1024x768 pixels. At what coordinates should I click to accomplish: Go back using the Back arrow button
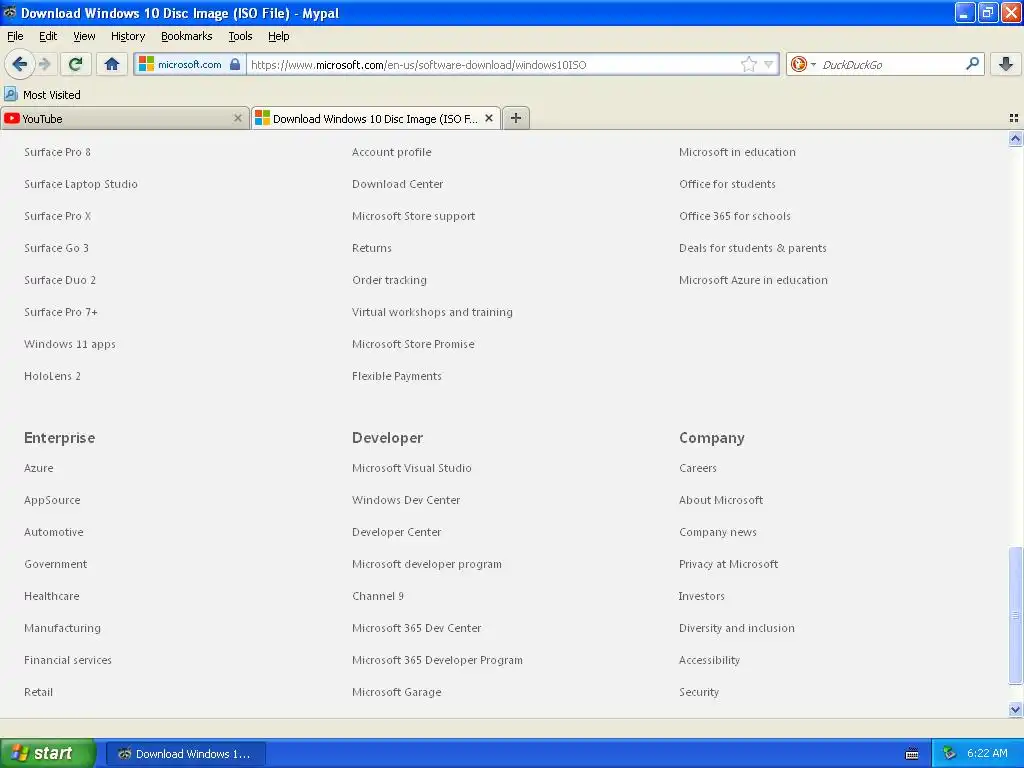(20, 64)
